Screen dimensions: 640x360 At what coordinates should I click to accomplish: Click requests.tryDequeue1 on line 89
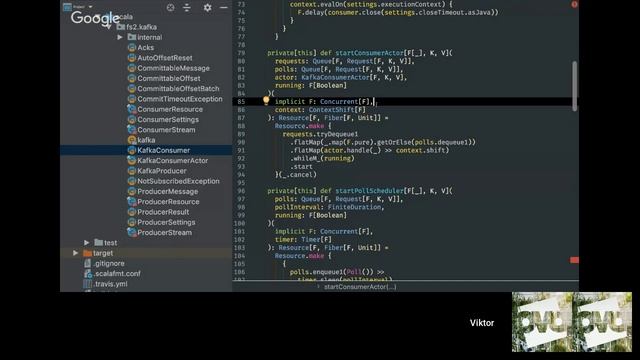coord(320,134)
